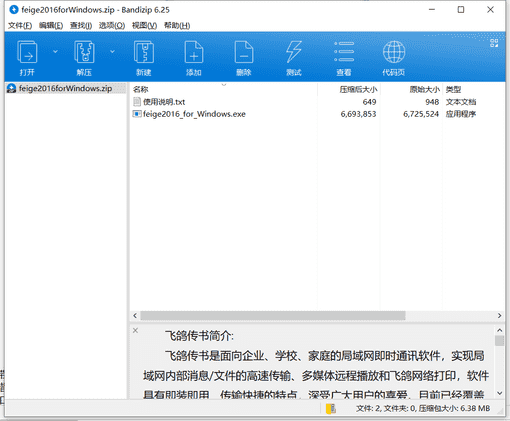Open the 选项(O) menu
The width and height of the screenshot is (510, 421).
[x=112, y=25]
